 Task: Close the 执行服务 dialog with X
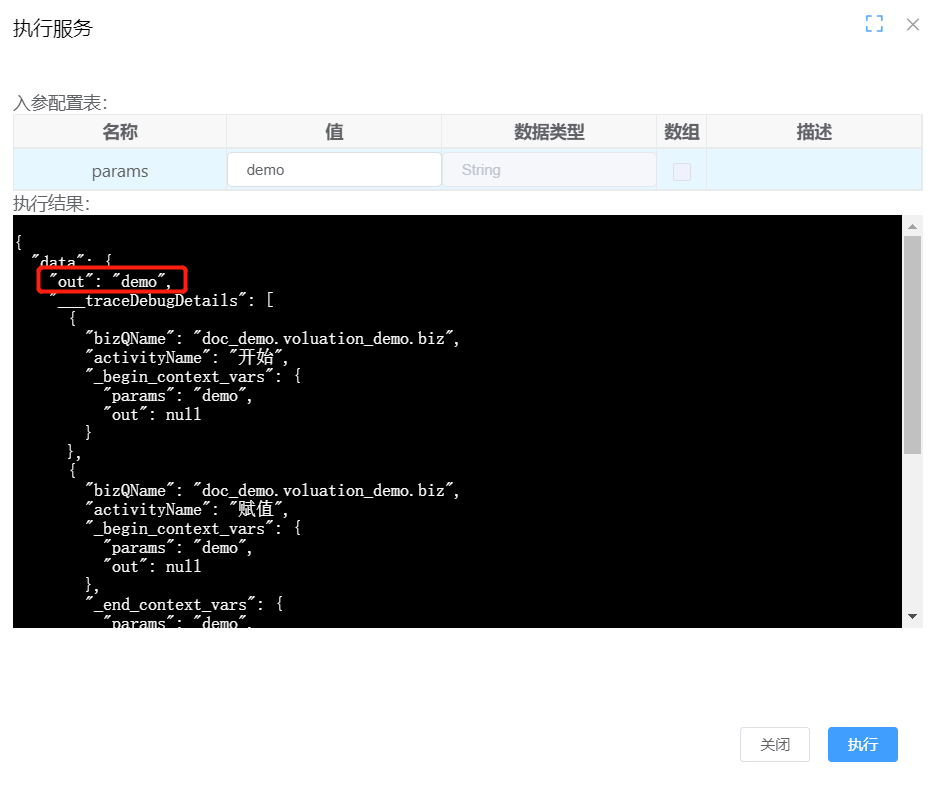point(912,24)
